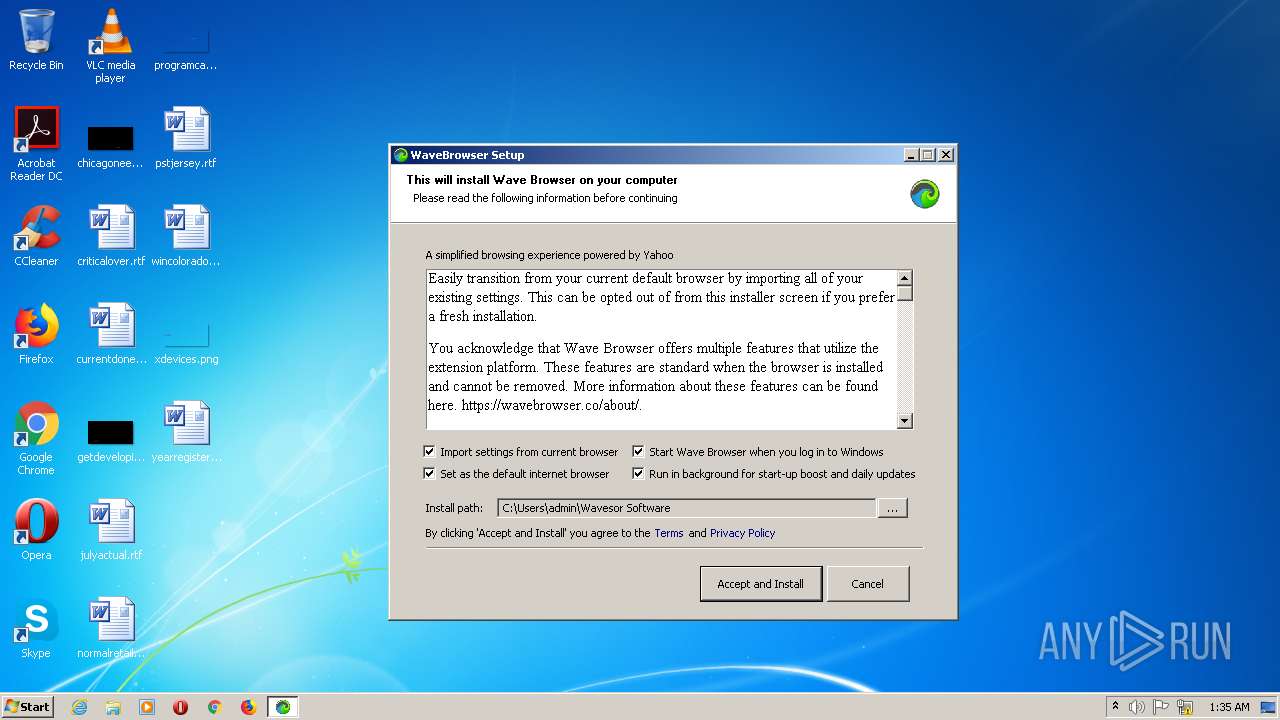Select the xdevices.png image file
Viewport: 1280px width, 720px height.
[x=186, y=340]
